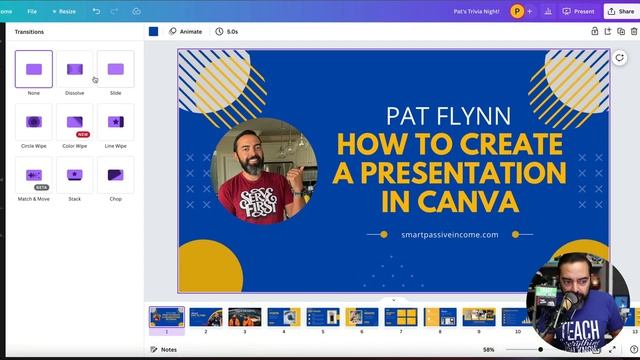Apply the Color Wipe transition
The height and width of the screenshot is (360, 640).
coord(75,122)
